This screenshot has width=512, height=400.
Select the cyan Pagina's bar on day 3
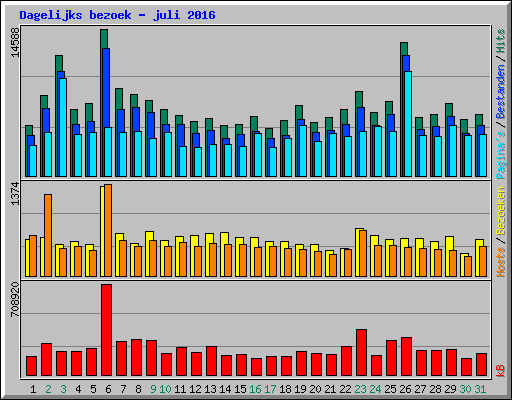tap(63, 127)
